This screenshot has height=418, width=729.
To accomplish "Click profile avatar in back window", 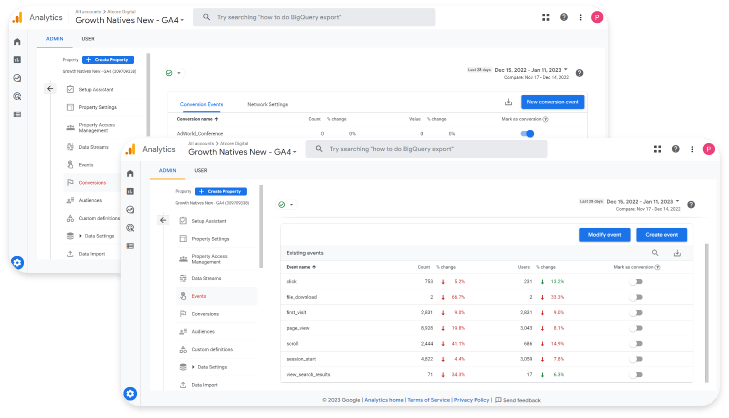I will 597,17.
